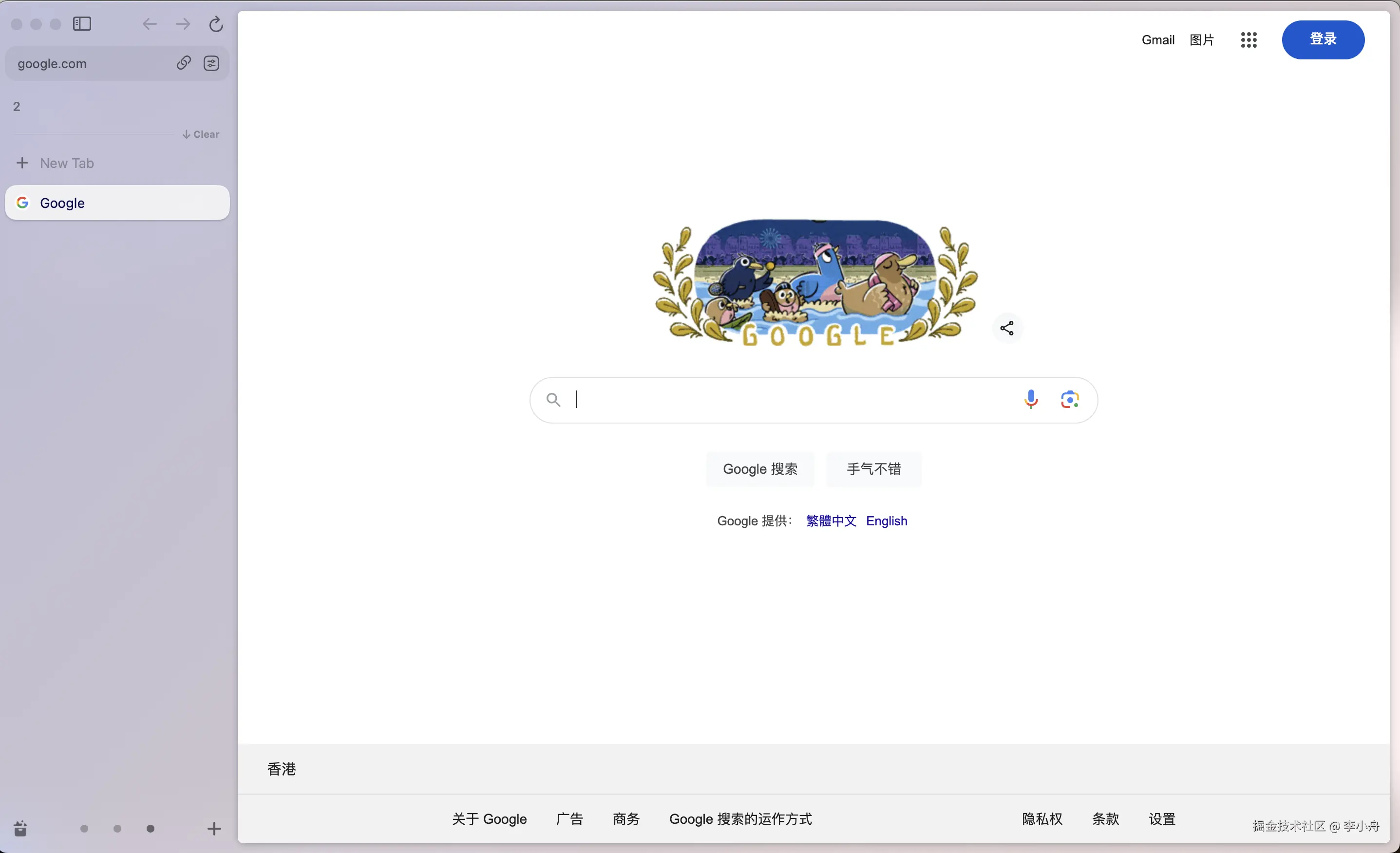Click Clear to archive sidebar tabs

pos(200,134)
